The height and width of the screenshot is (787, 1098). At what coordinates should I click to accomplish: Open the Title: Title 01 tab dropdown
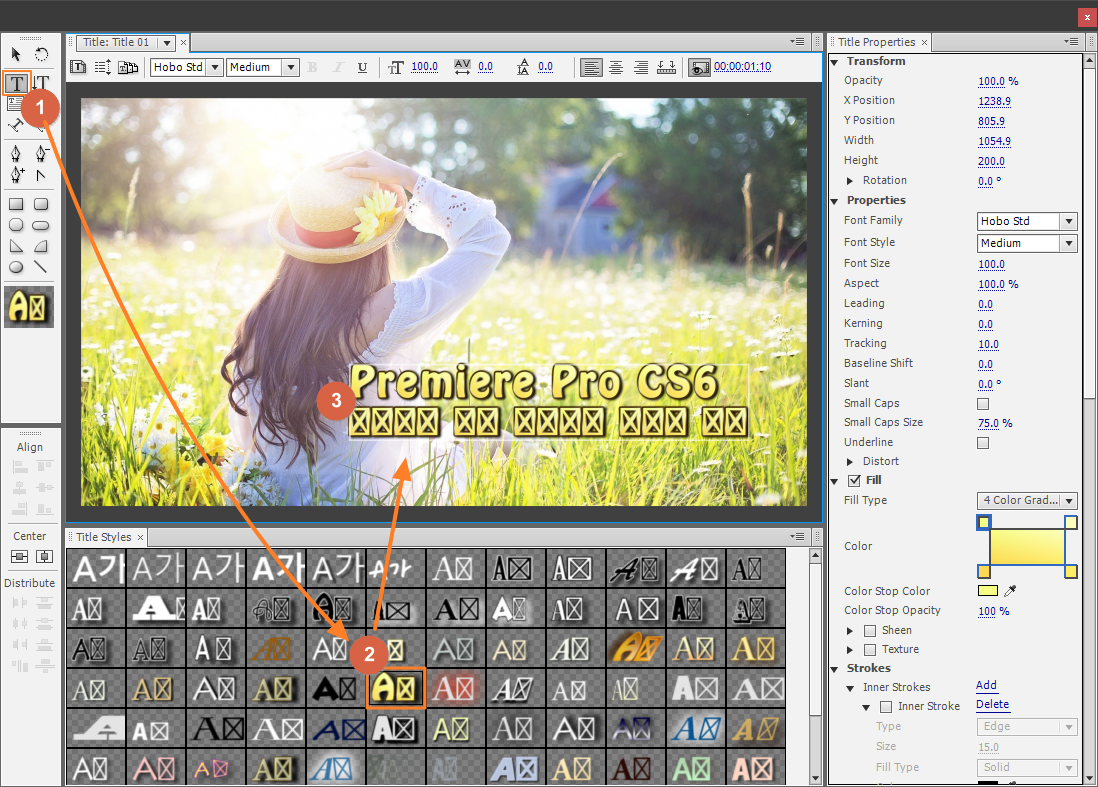point(167,43)
